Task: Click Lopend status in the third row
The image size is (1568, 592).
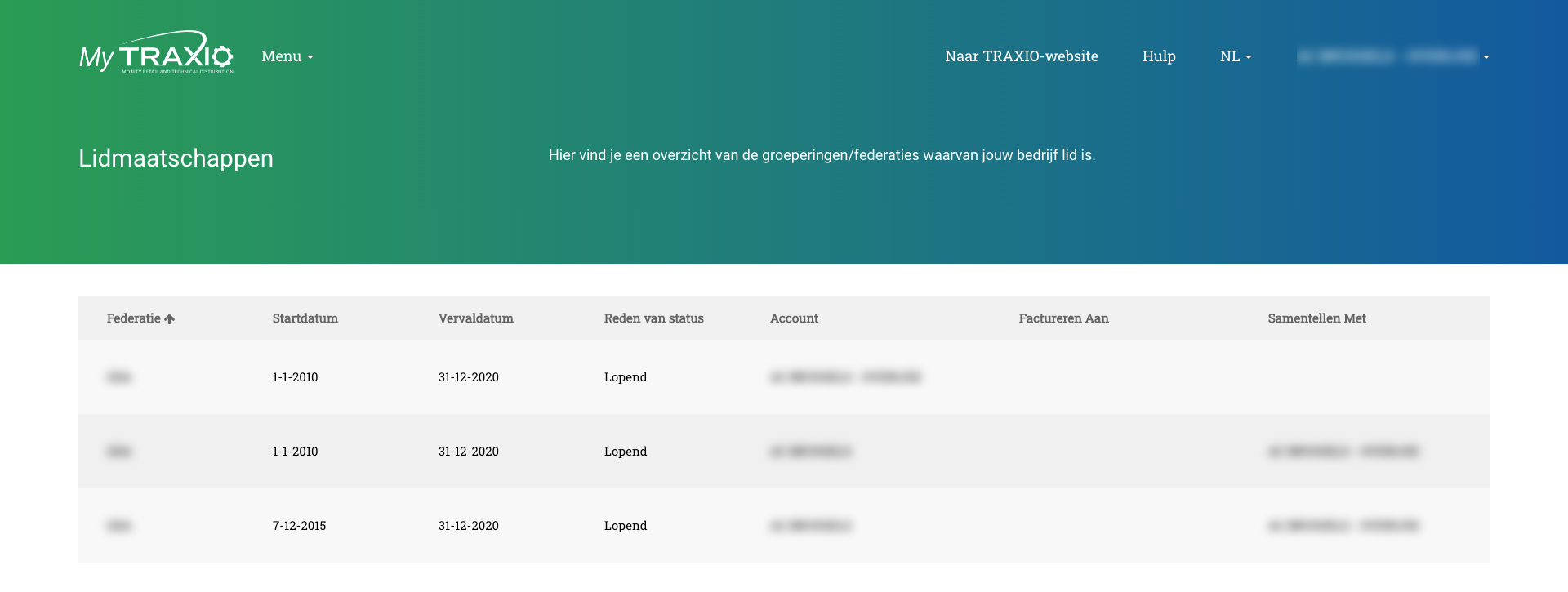Action: point(625,526)
